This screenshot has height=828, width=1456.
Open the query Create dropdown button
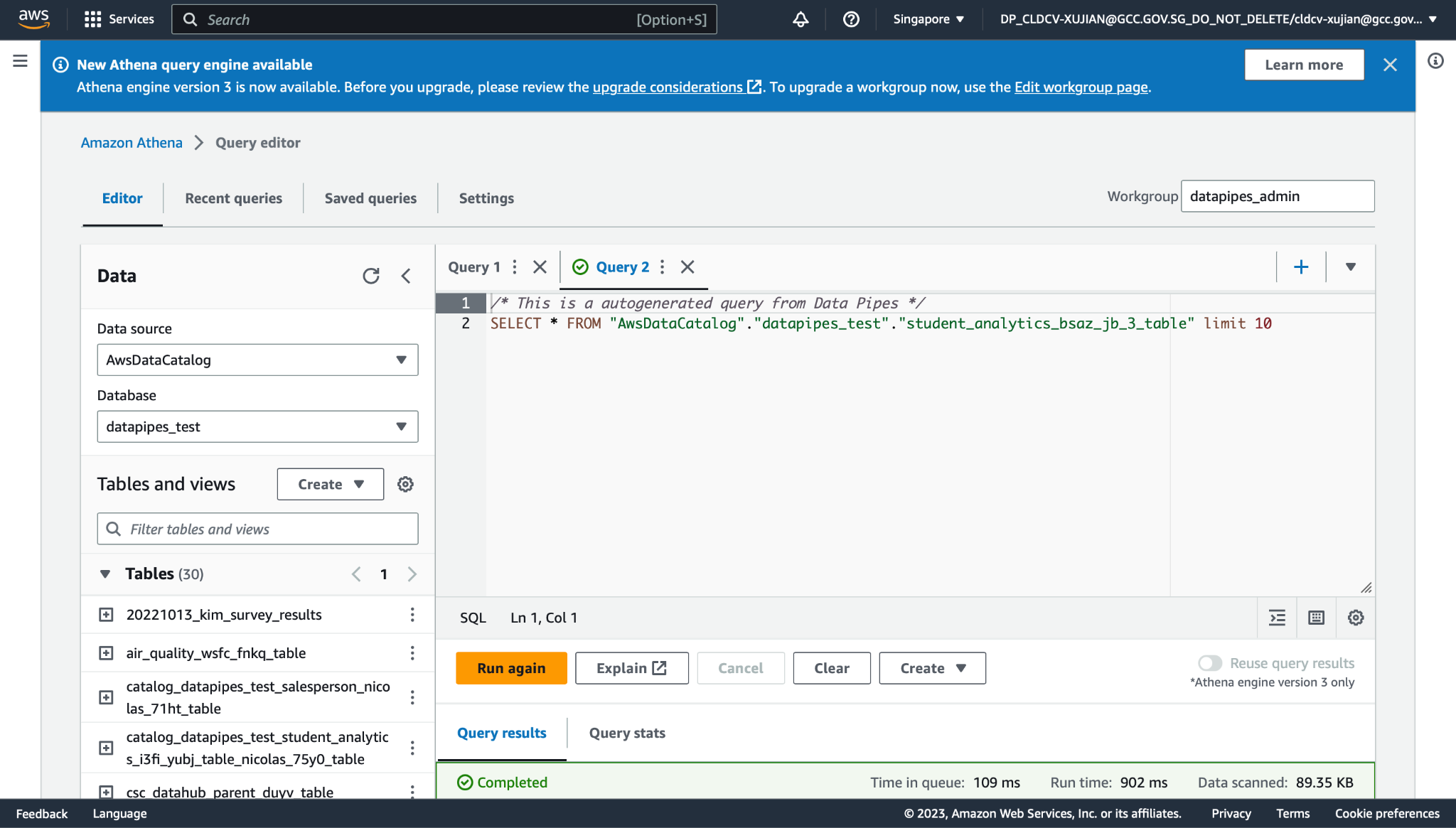click(932, 668)
